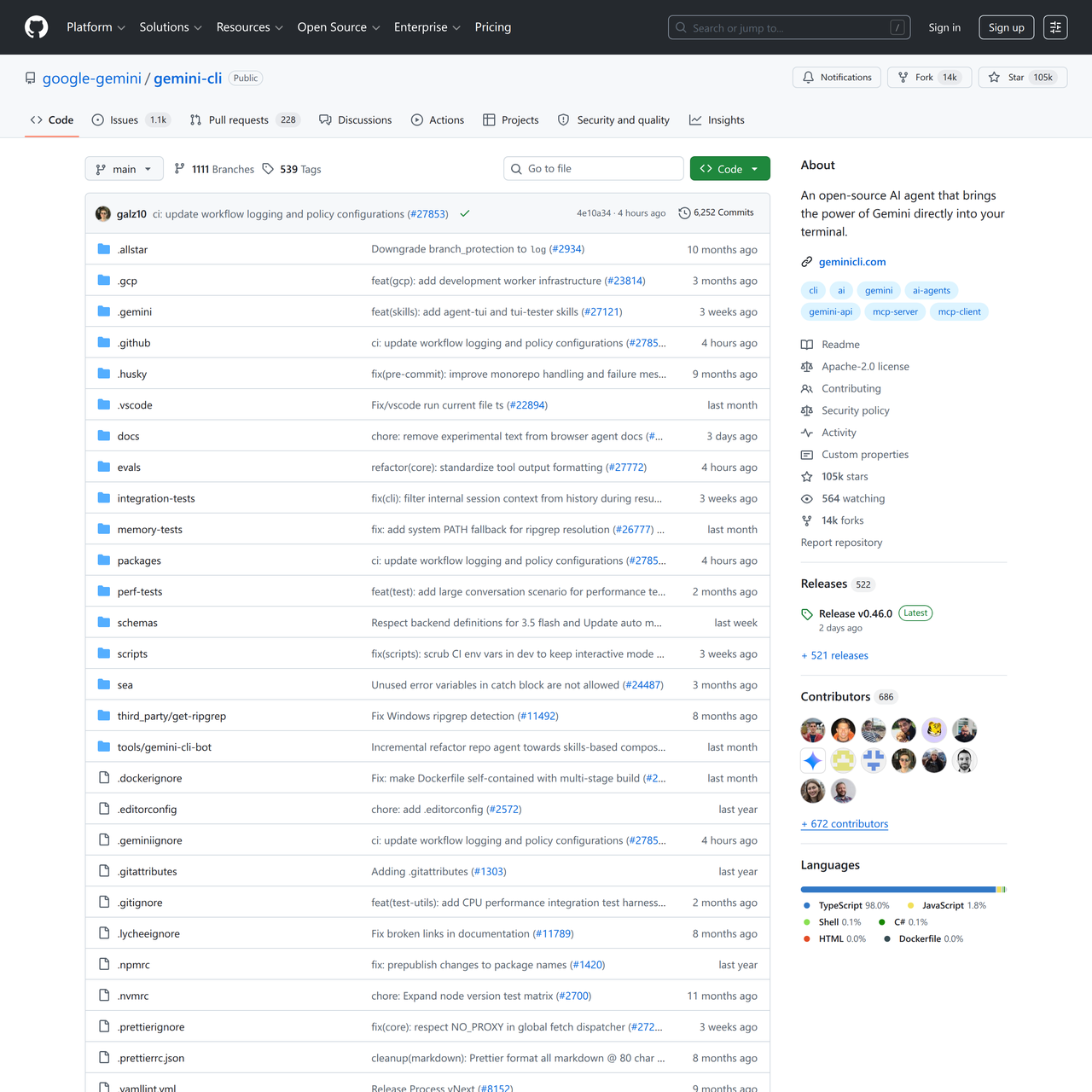Expand the Open Source header menu
This screenshot has width=1092, height=1092.
[x=339, y=27]
